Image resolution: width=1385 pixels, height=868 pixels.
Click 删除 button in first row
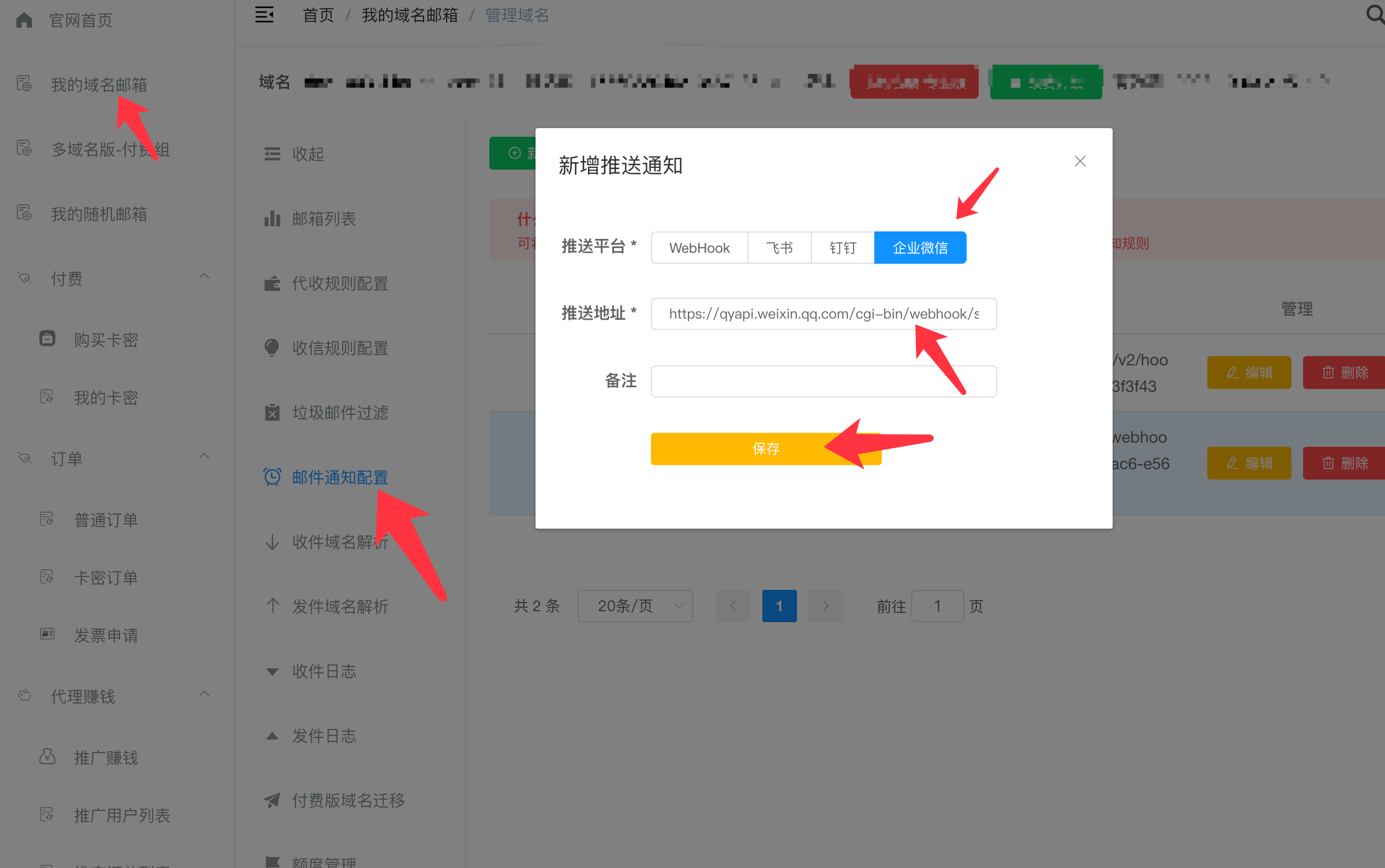(x=1344, y=373)
